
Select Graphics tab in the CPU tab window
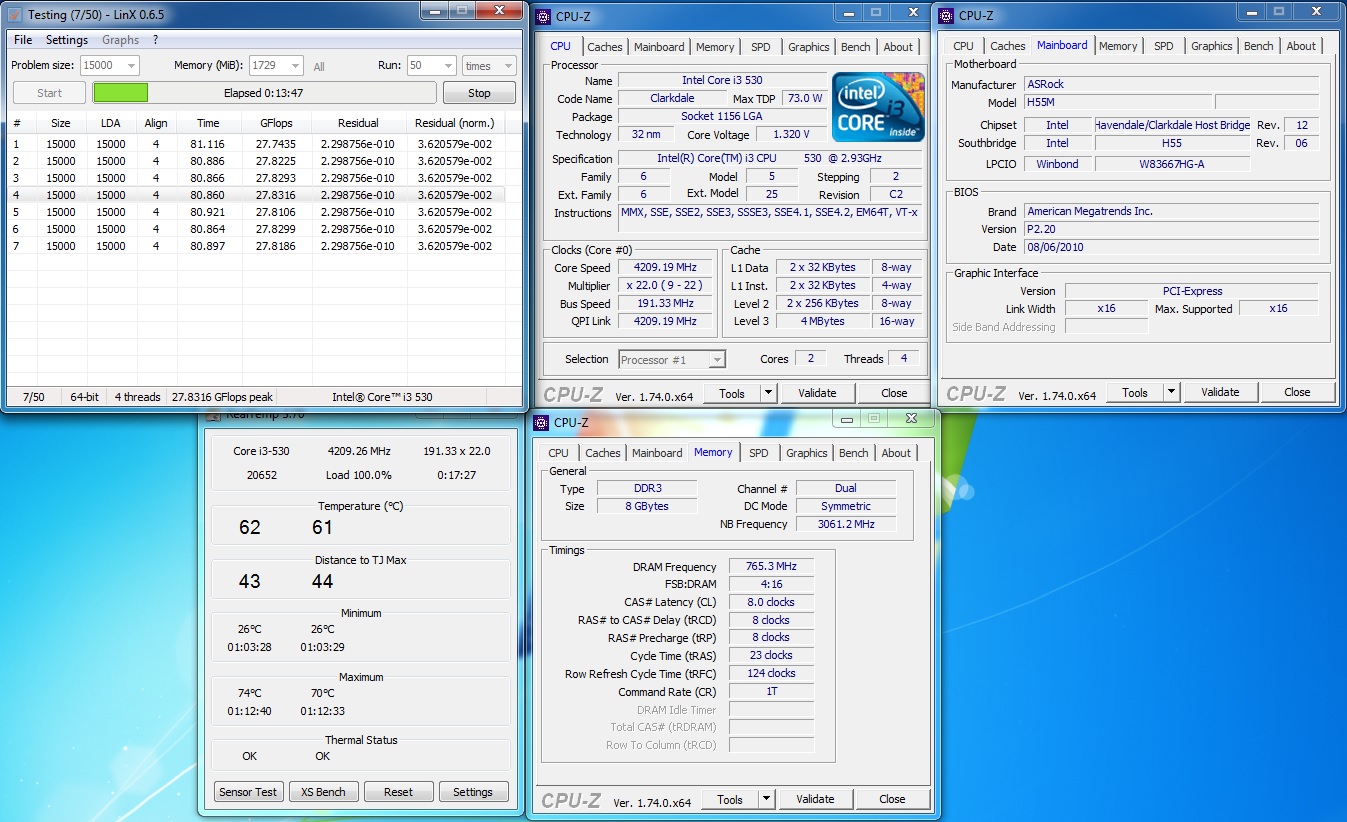point(809,47)
